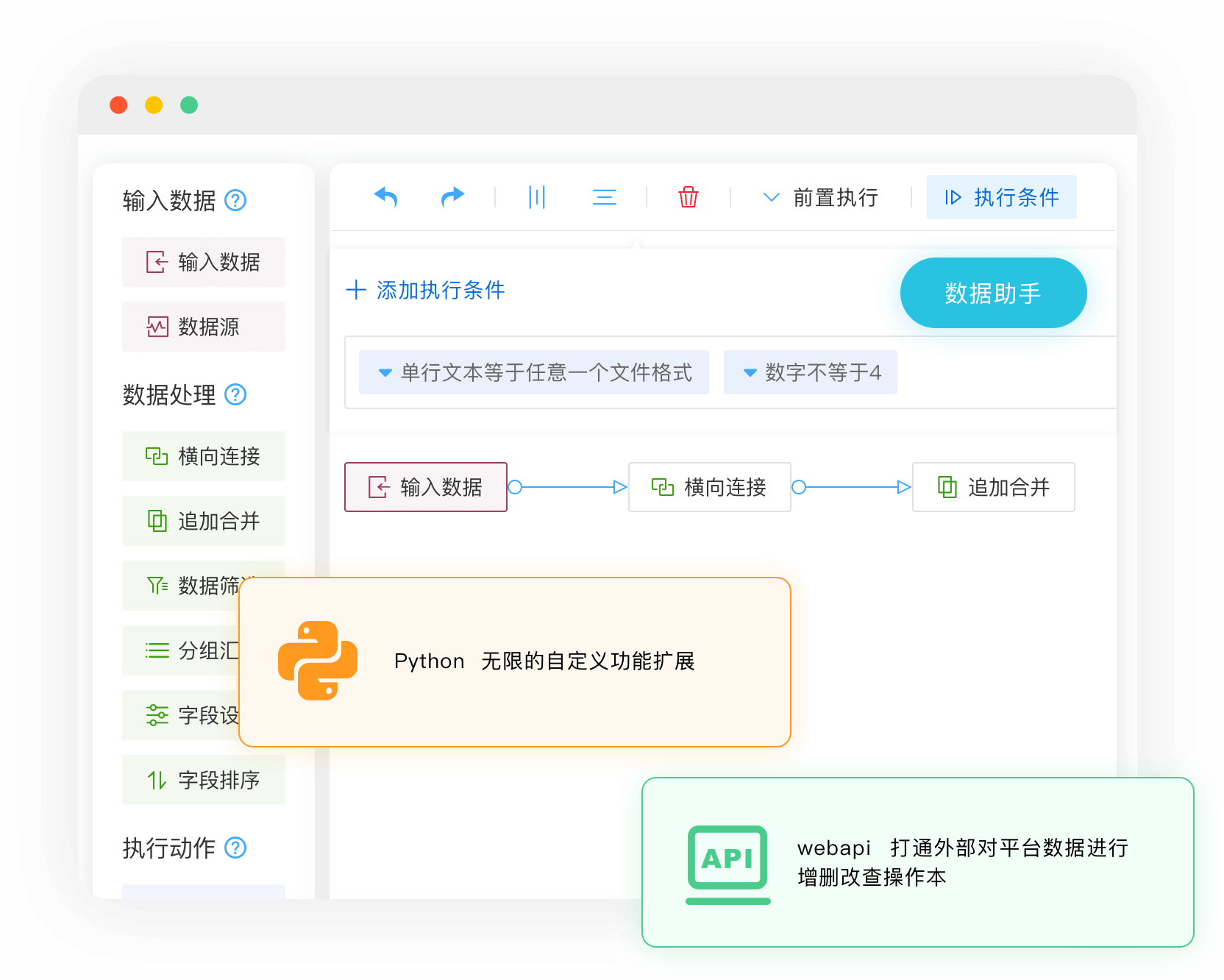Select 追加合并 in the sidebar

tap(203, 521)
